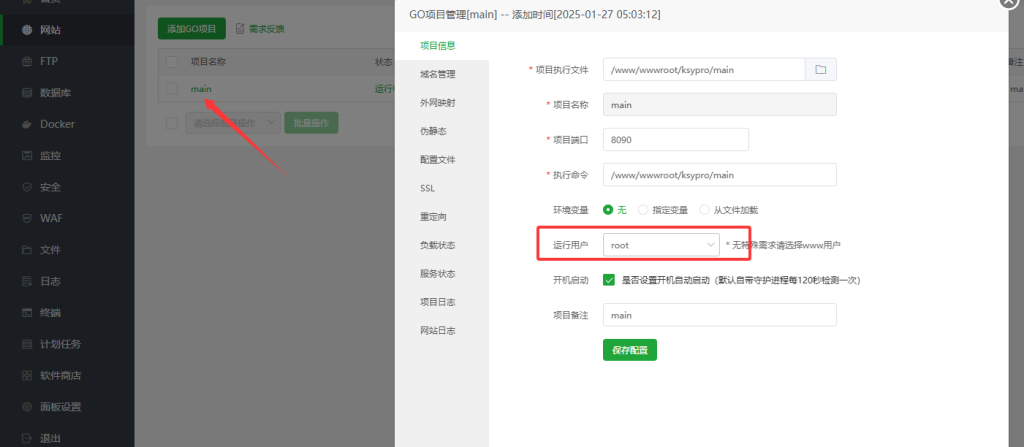
Task: Select the 从文件加载 radio option
Action: (705, 210)
